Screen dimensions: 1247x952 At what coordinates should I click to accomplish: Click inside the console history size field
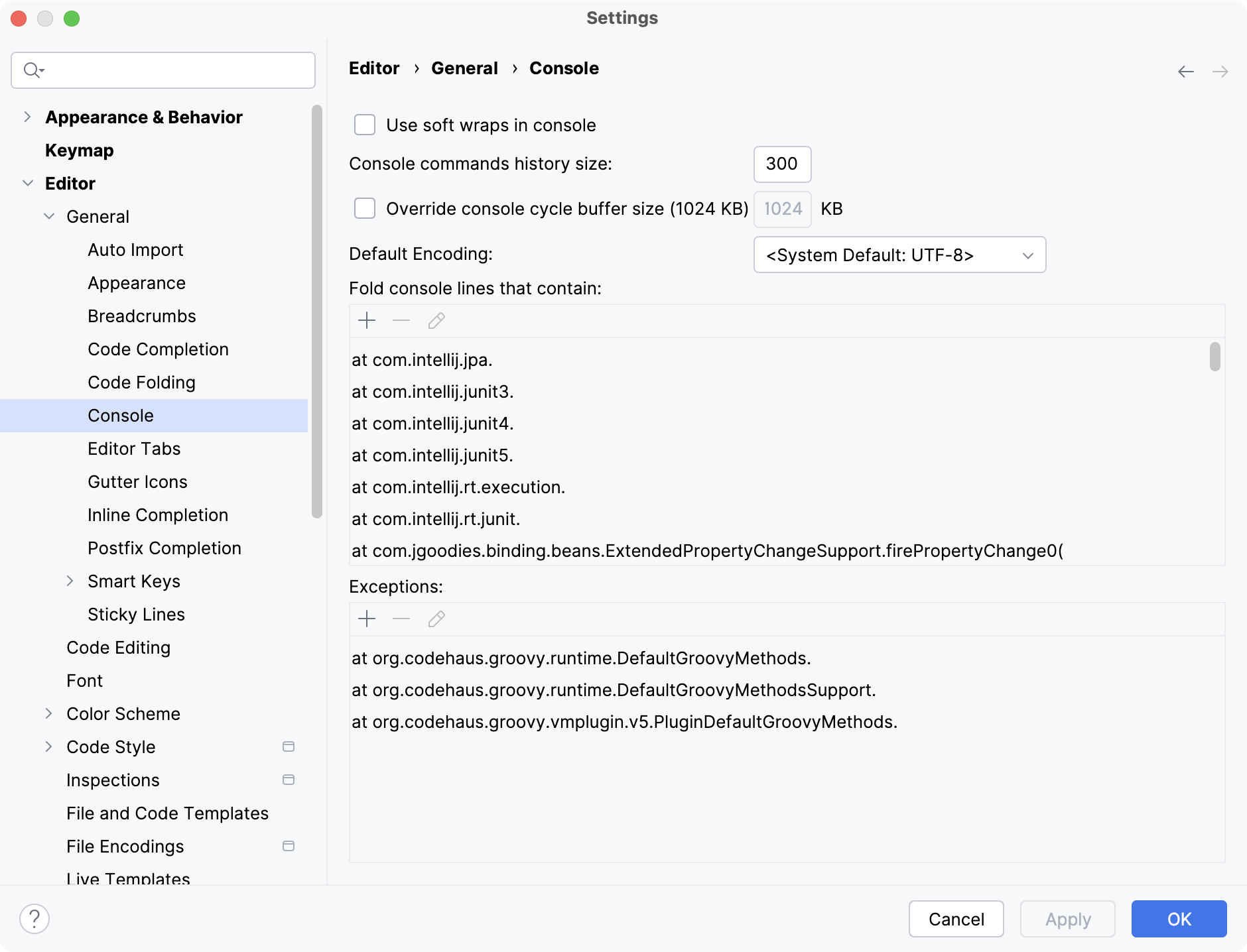point(782,164)
